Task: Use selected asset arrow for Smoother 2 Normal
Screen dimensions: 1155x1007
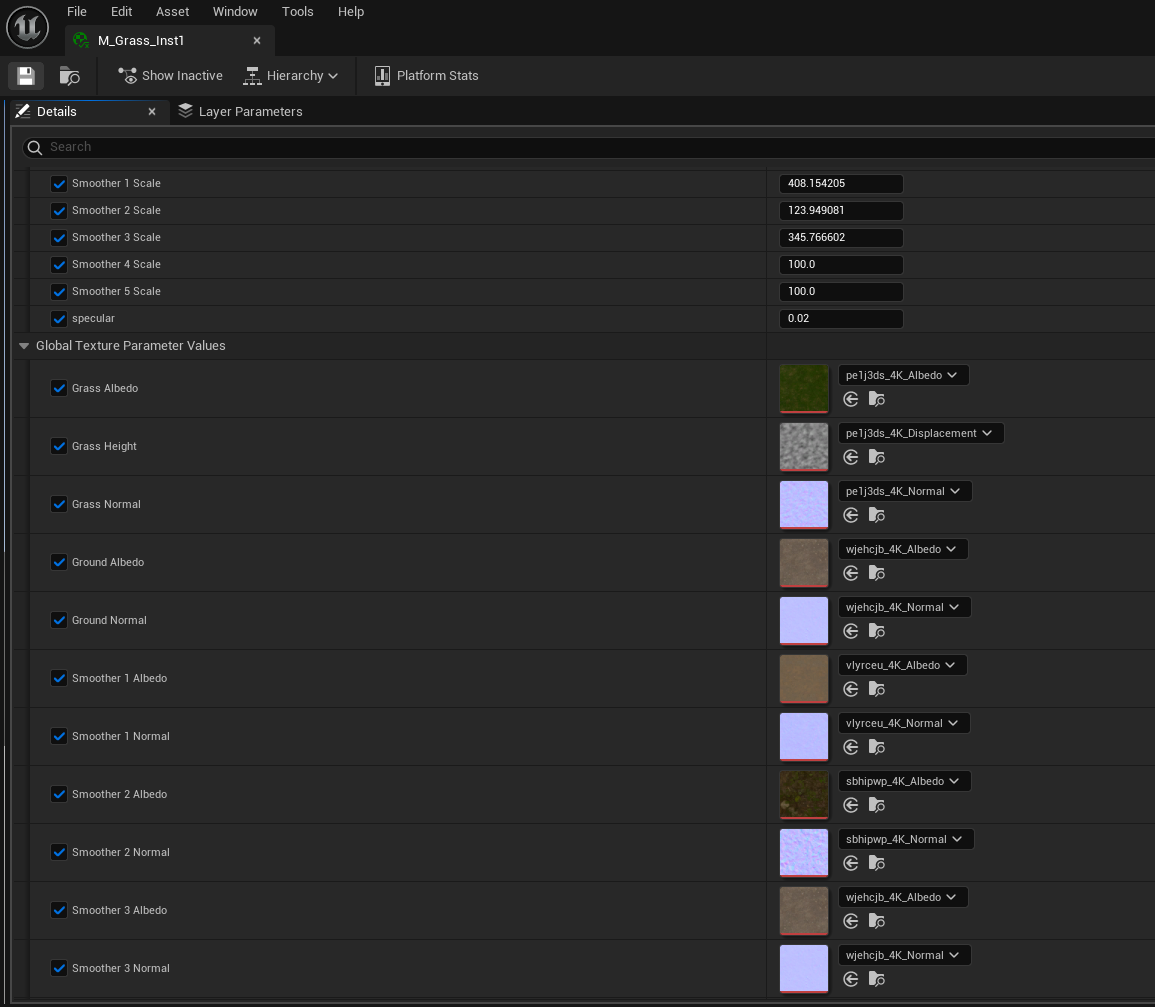Action: pos(851,863)
